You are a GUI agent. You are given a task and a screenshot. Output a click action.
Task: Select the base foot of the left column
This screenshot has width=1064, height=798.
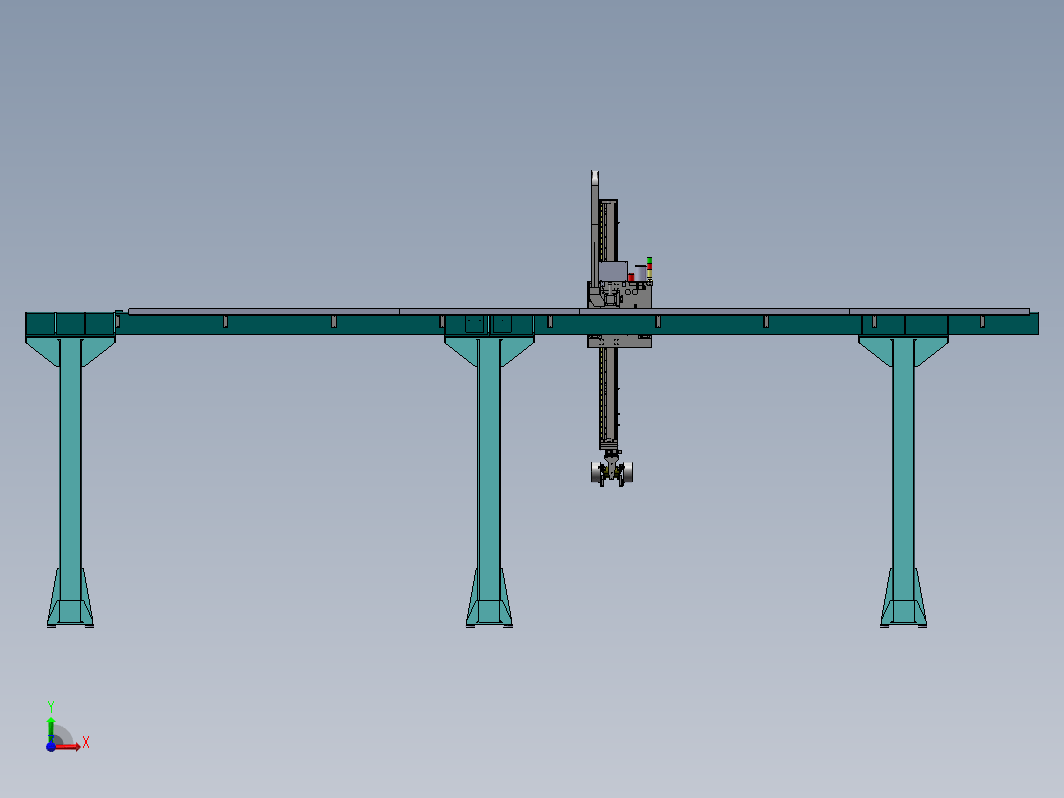point(71,598)
